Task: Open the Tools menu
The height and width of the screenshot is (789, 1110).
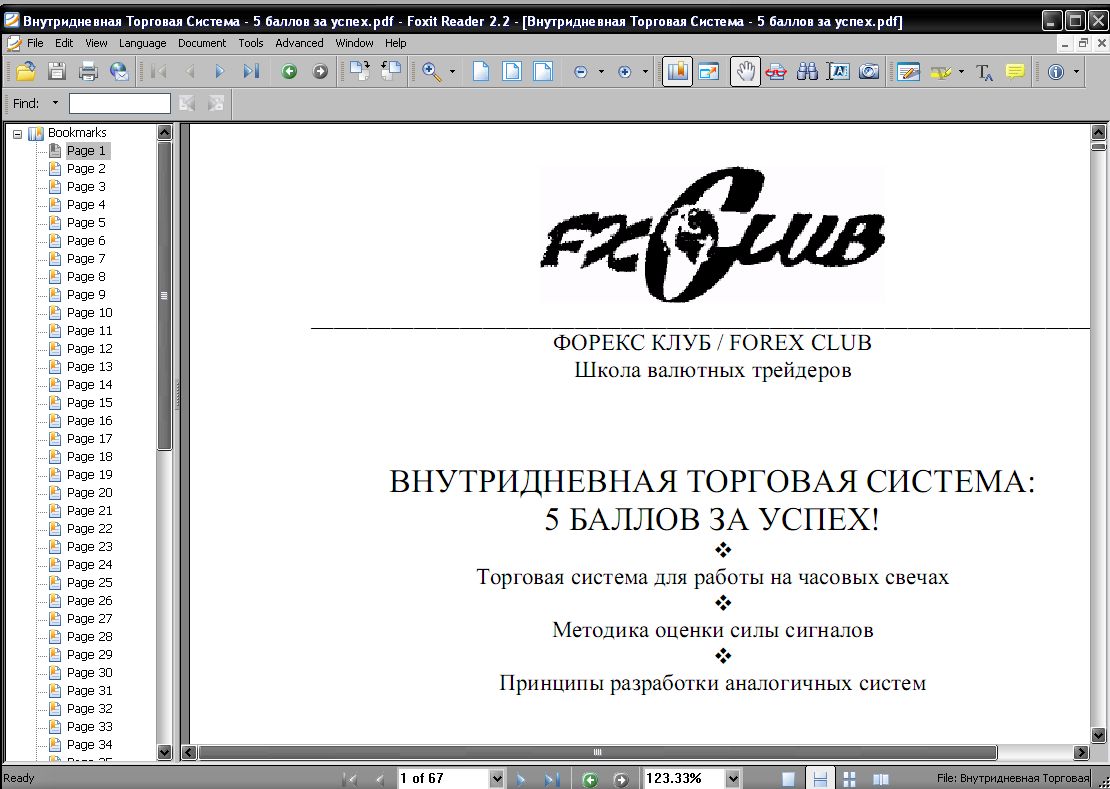Action: [251, 43]
